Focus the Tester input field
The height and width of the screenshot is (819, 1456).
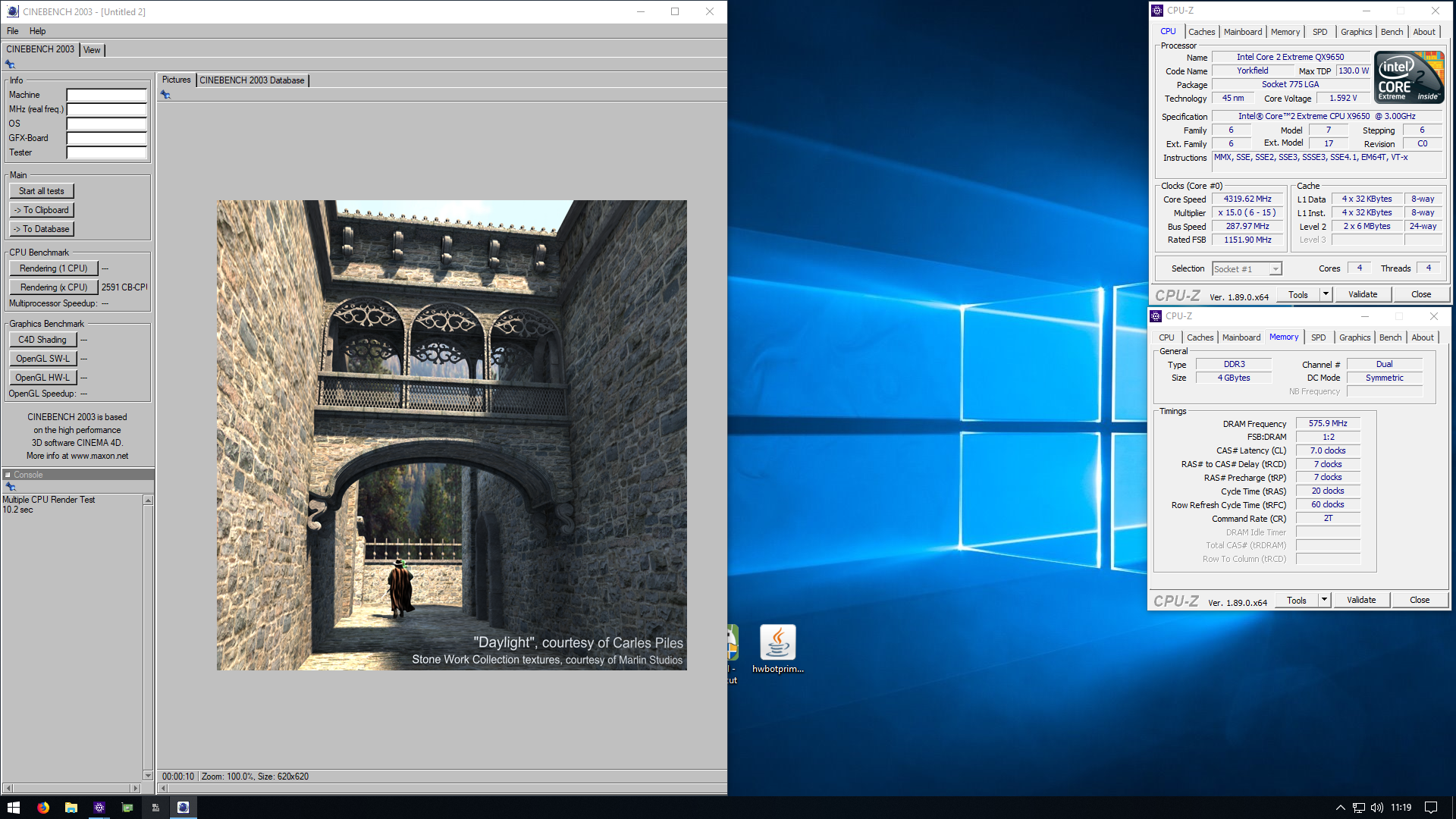[x=106, y=153]
